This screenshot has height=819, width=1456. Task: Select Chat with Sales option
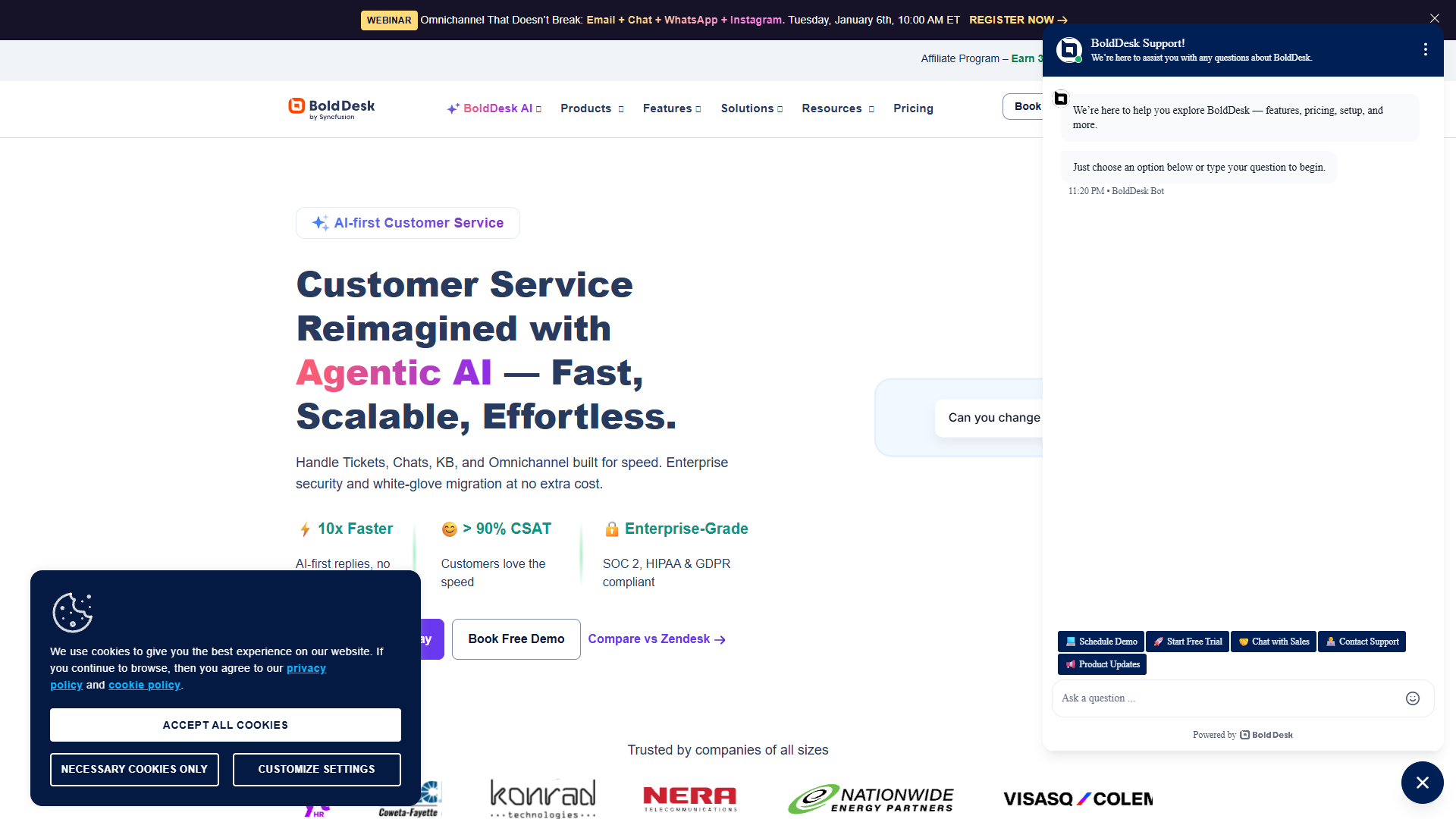pyautogui.click(x=1274, y=642)
